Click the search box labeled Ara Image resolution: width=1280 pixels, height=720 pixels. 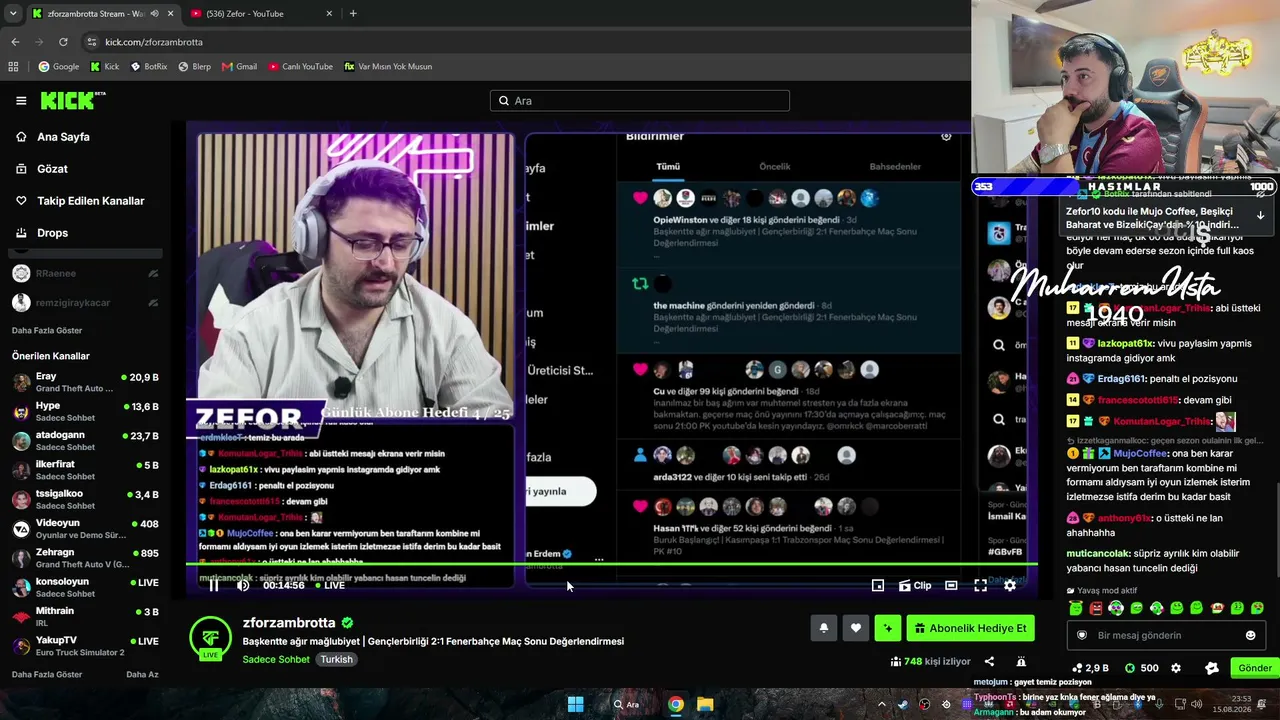pyautogui.click(x=640, y=101)
